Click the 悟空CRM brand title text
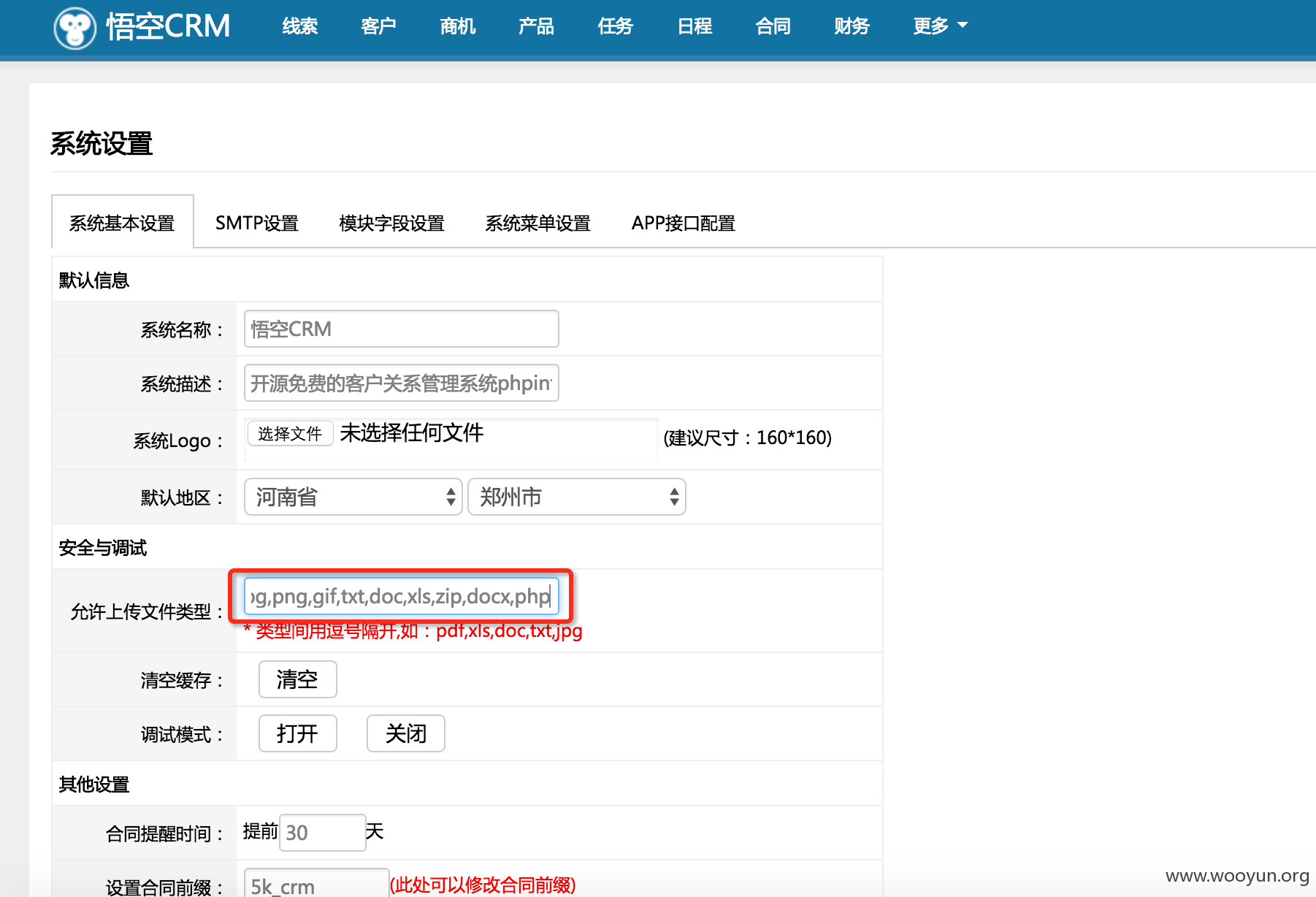Viewport: 1316px width, 897px height. [x=169, y=26]
